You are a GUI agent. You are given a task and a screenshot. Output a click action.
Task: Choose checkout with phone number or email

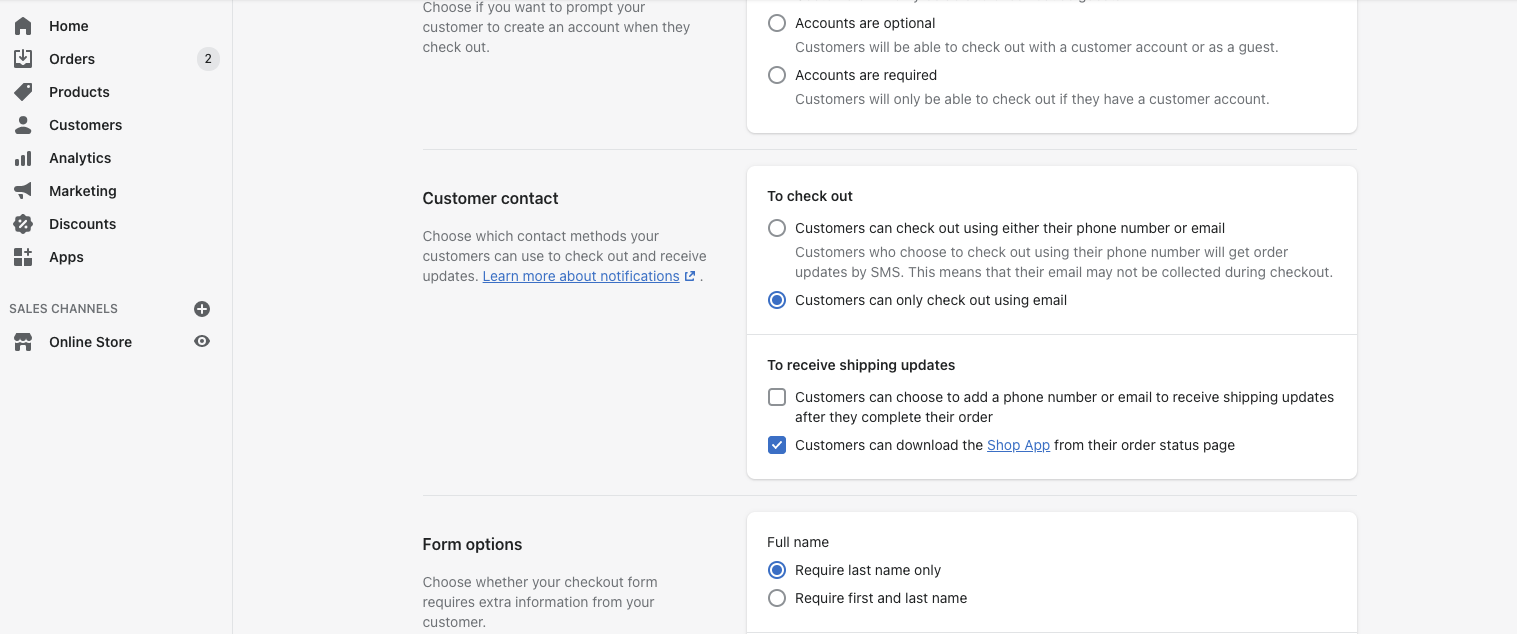(777, 228)
